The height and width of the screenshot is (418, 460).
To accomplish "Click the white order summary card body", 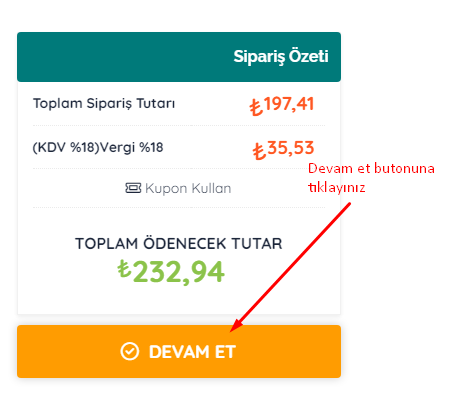I will click(179, 198).
